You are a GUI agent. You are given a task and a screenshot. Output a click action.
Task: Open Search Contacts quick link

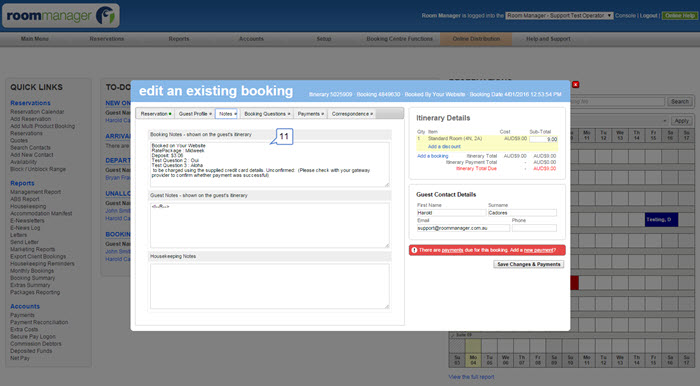coord(30,148)
